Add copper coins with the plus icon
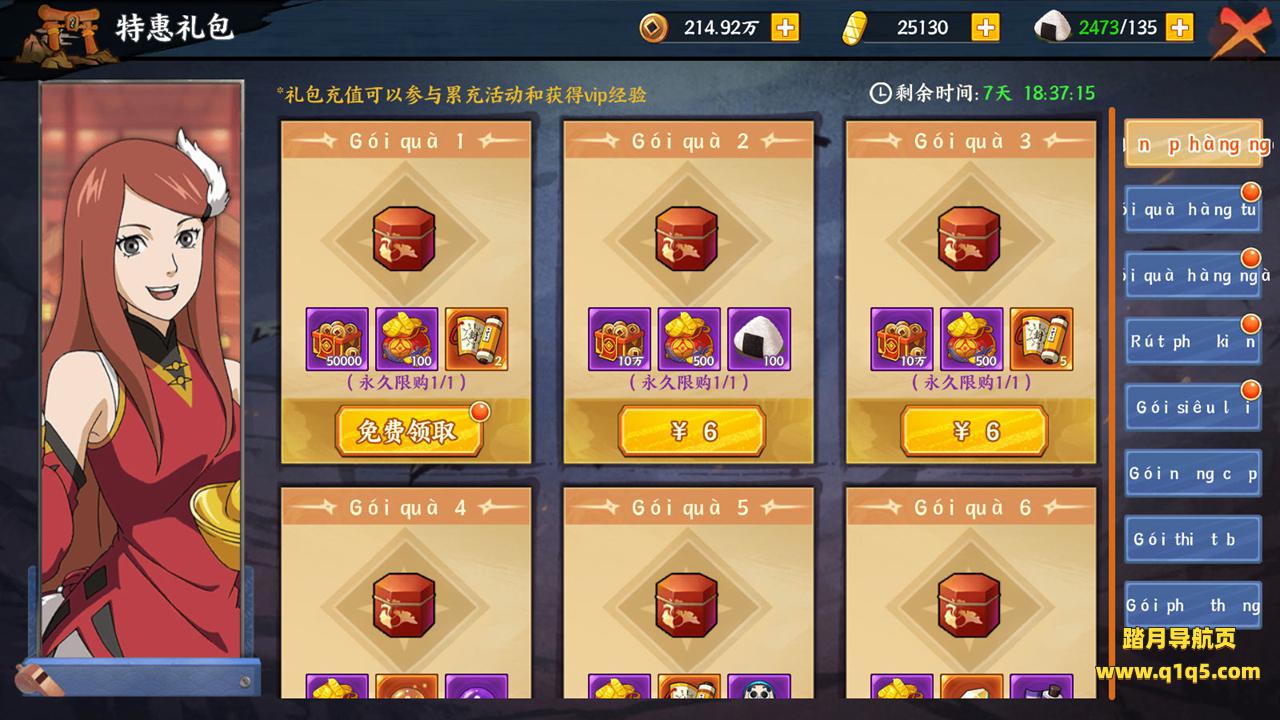Image resolution: width=1280 pixels, height=720 pixels. [x=786, y=28]
